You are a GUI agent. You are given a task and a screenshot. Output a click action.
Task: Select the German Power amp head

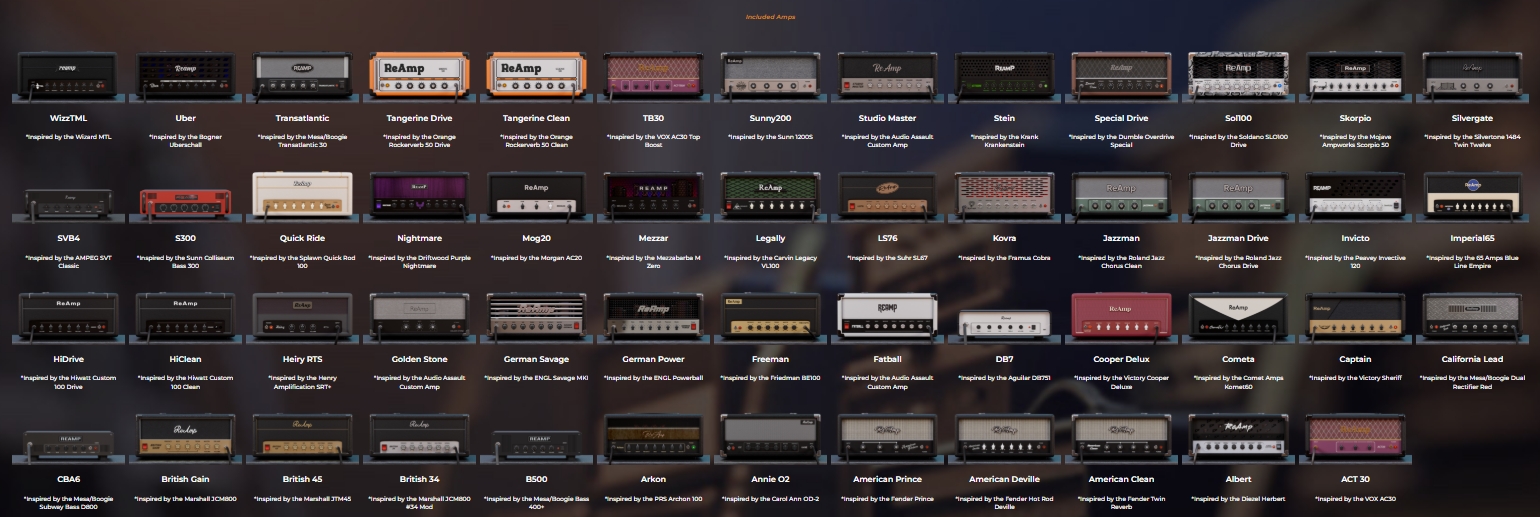pos(653,317)
